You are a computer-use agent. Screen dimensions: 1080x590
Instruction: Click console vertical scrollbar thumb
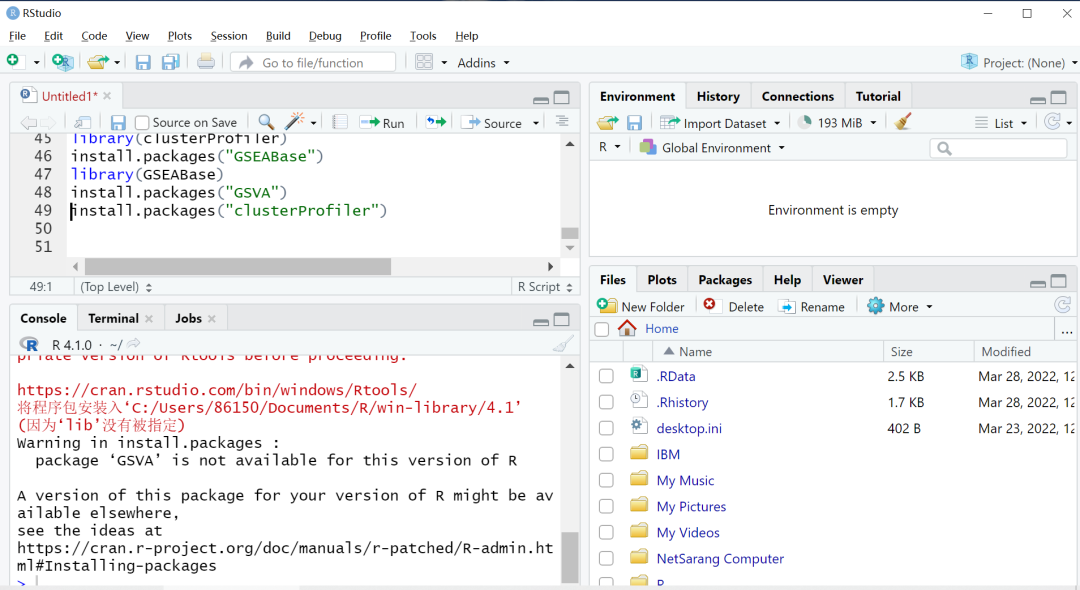[570, 557]
